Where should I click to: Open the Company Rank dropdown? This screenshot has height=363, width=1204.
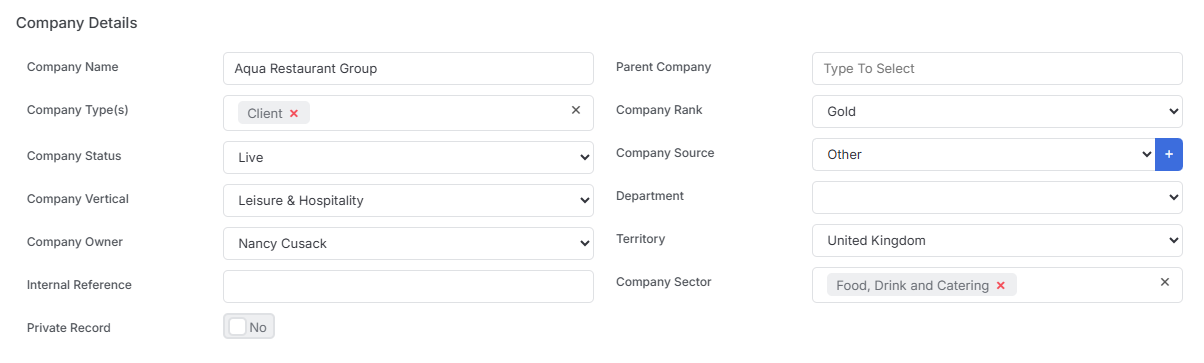(997, 111)
